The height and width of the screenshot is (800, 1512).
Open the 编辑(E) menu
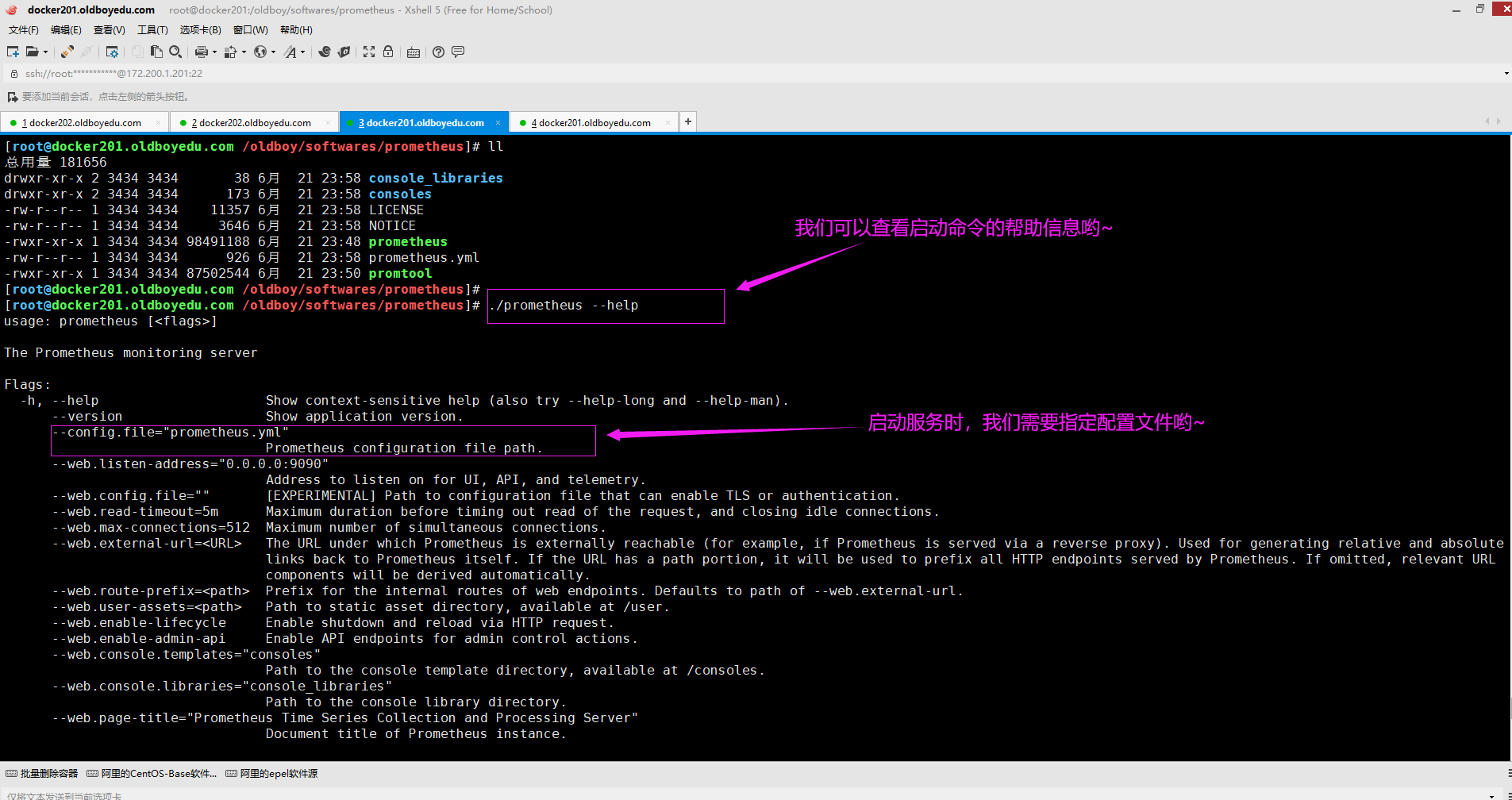[x=66, y=30]
